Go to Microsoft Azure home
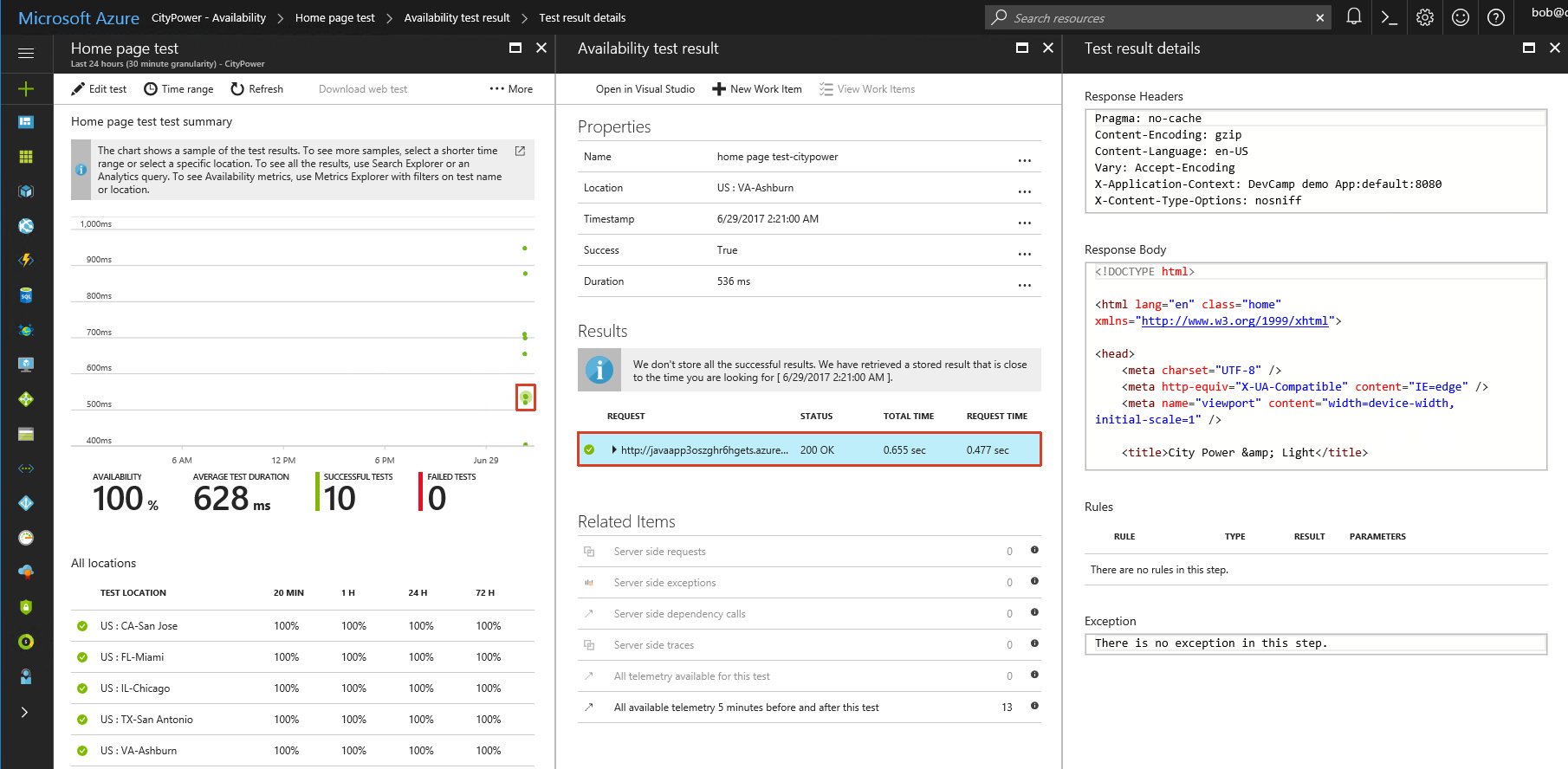This screenshot has height=769, width=1568. (79, 17)
